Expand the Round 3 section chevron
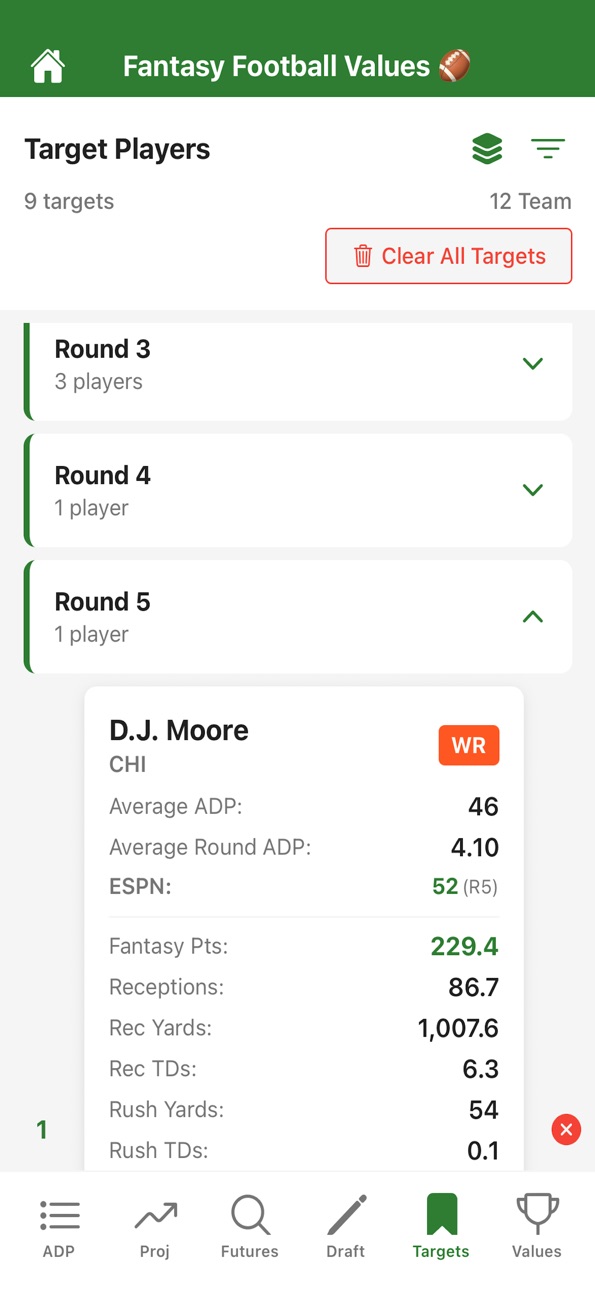The image size is (595, 1290). click(533, 364)
